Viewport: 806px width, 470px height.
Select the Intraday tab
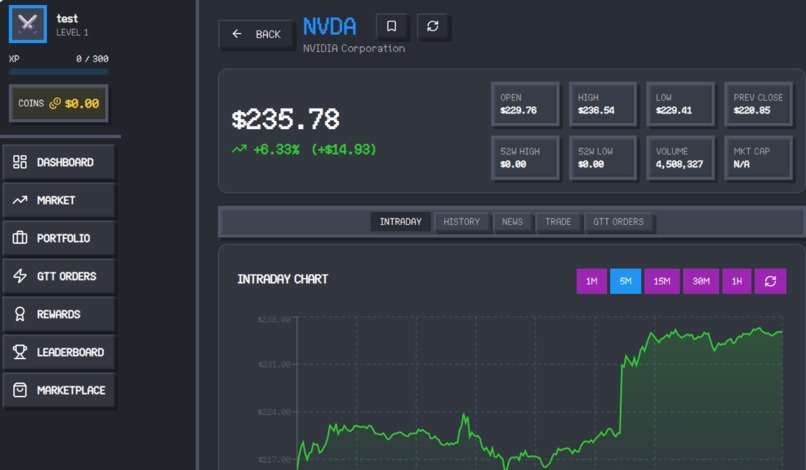400,222
